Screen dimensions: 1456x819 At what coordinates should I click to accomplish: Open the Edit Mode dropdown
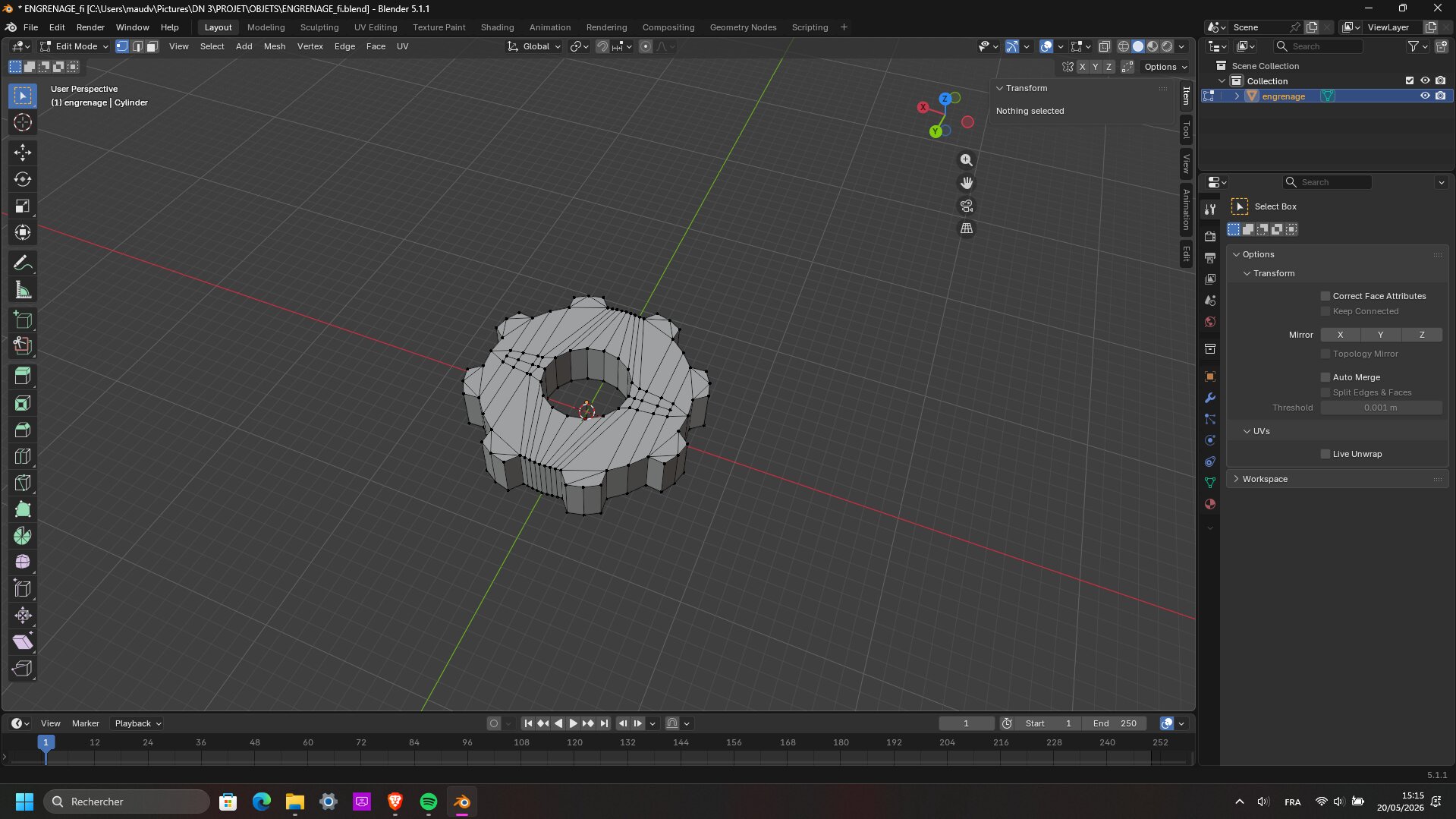[x=75, y=46]
